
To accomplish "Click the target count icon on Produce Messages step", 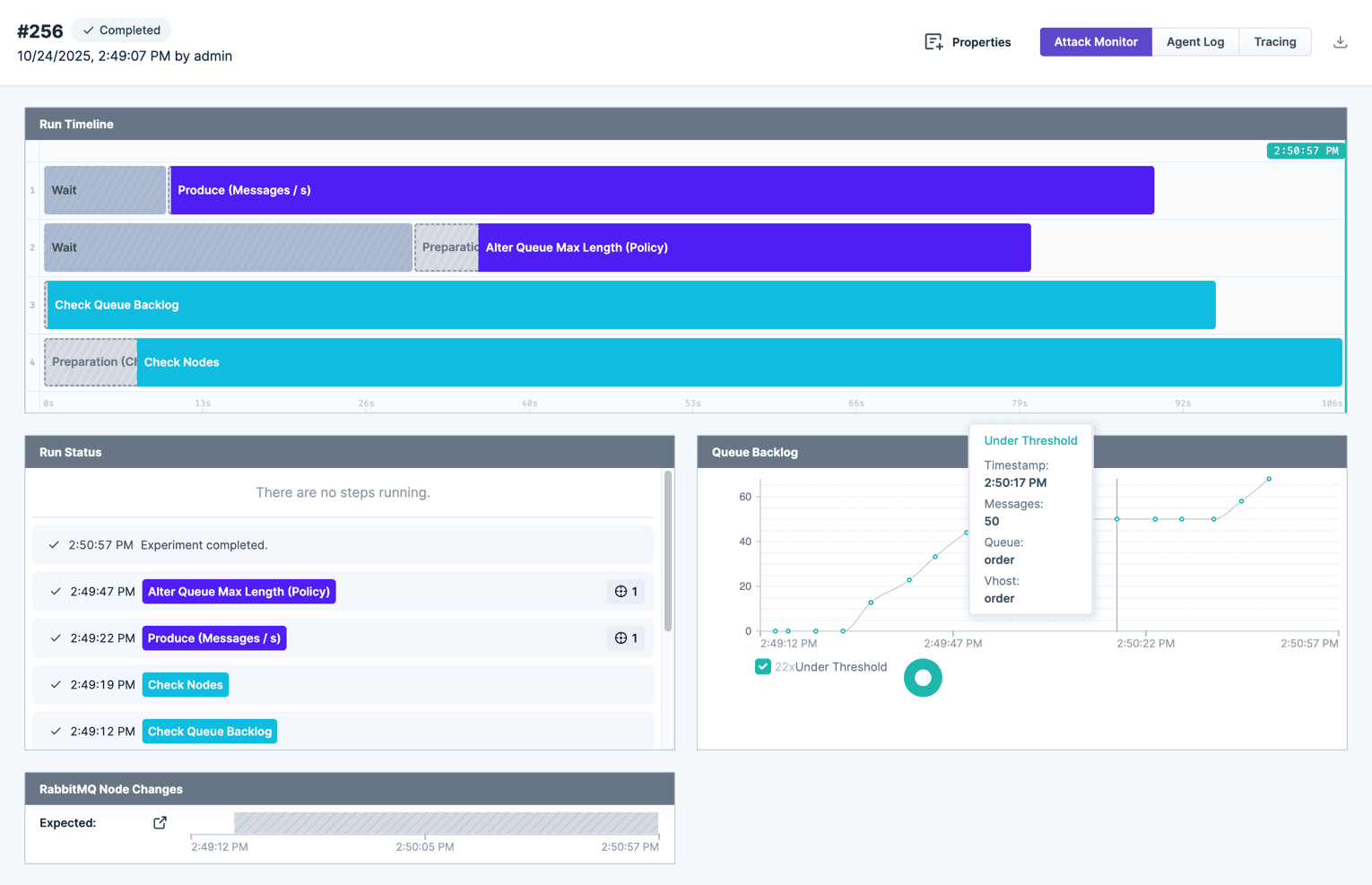I will 625,638.
